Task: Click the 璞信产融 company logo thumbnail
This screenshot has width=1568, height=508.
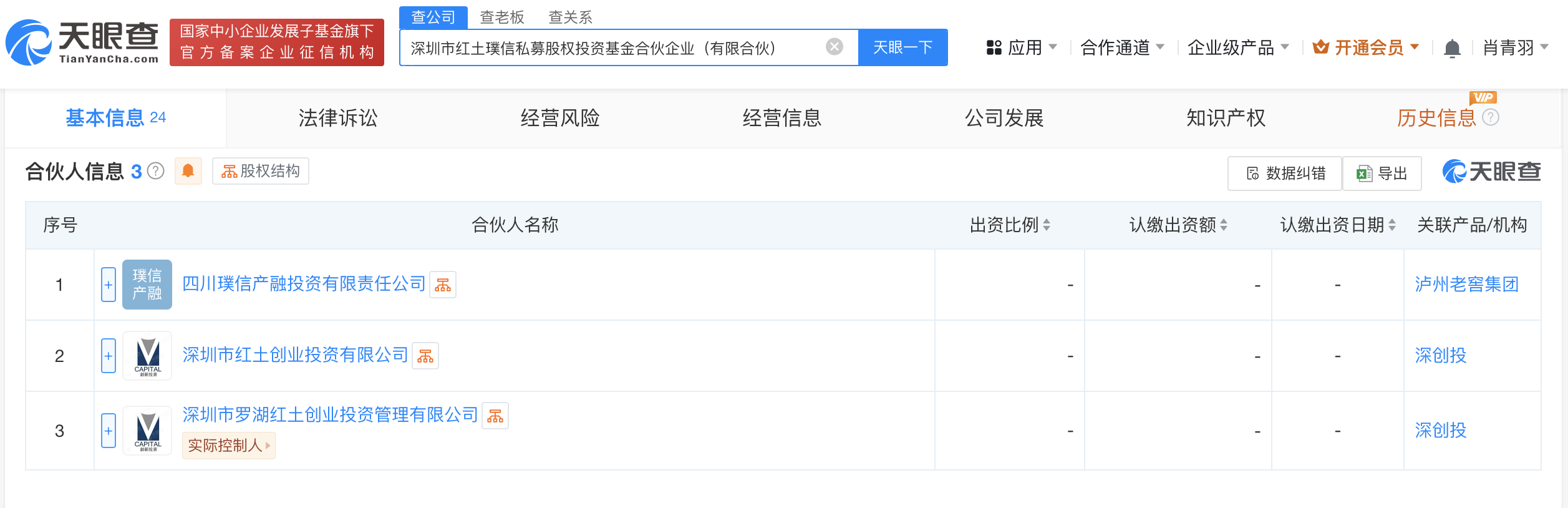Action: click(147, 285)
